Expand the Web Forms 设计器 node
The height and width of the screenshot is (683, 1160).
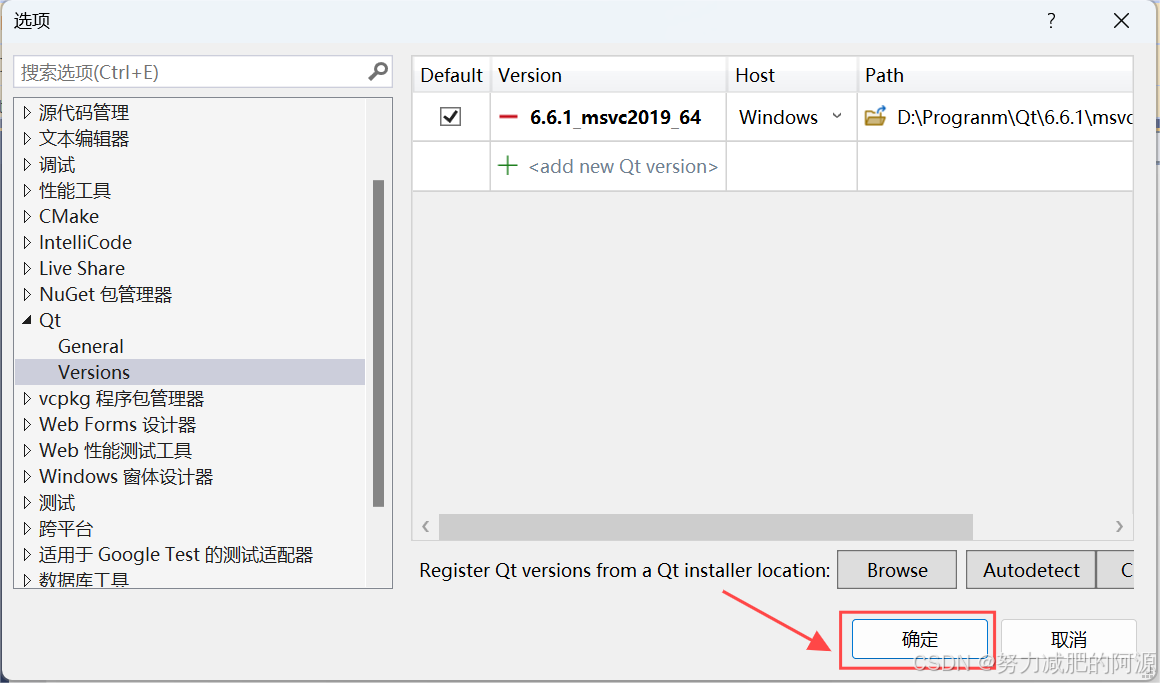pyautogui.click(x=27, y=425)
